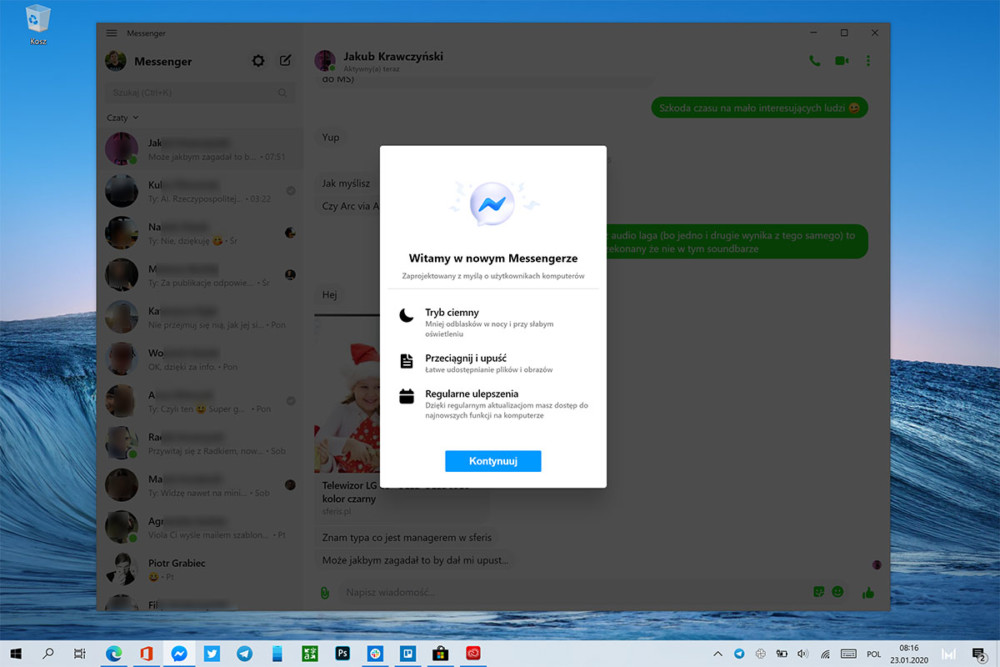Click the Jakub Krawczyński name in header

(393, 56)
